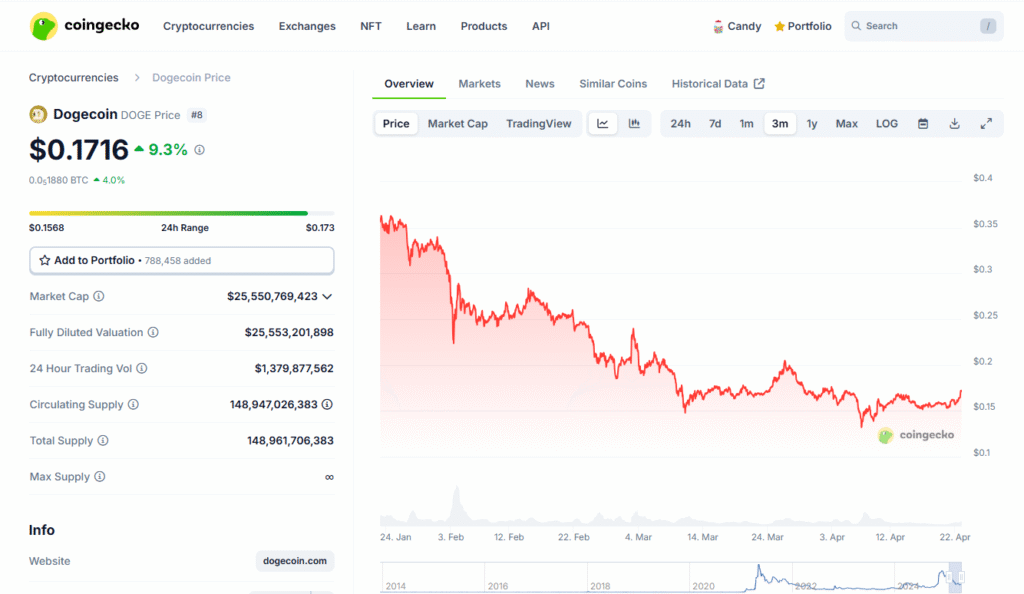Open the calendar date range picker
Image resolution: width=1024 pixels, height=594 pixels.
point(923,124)
